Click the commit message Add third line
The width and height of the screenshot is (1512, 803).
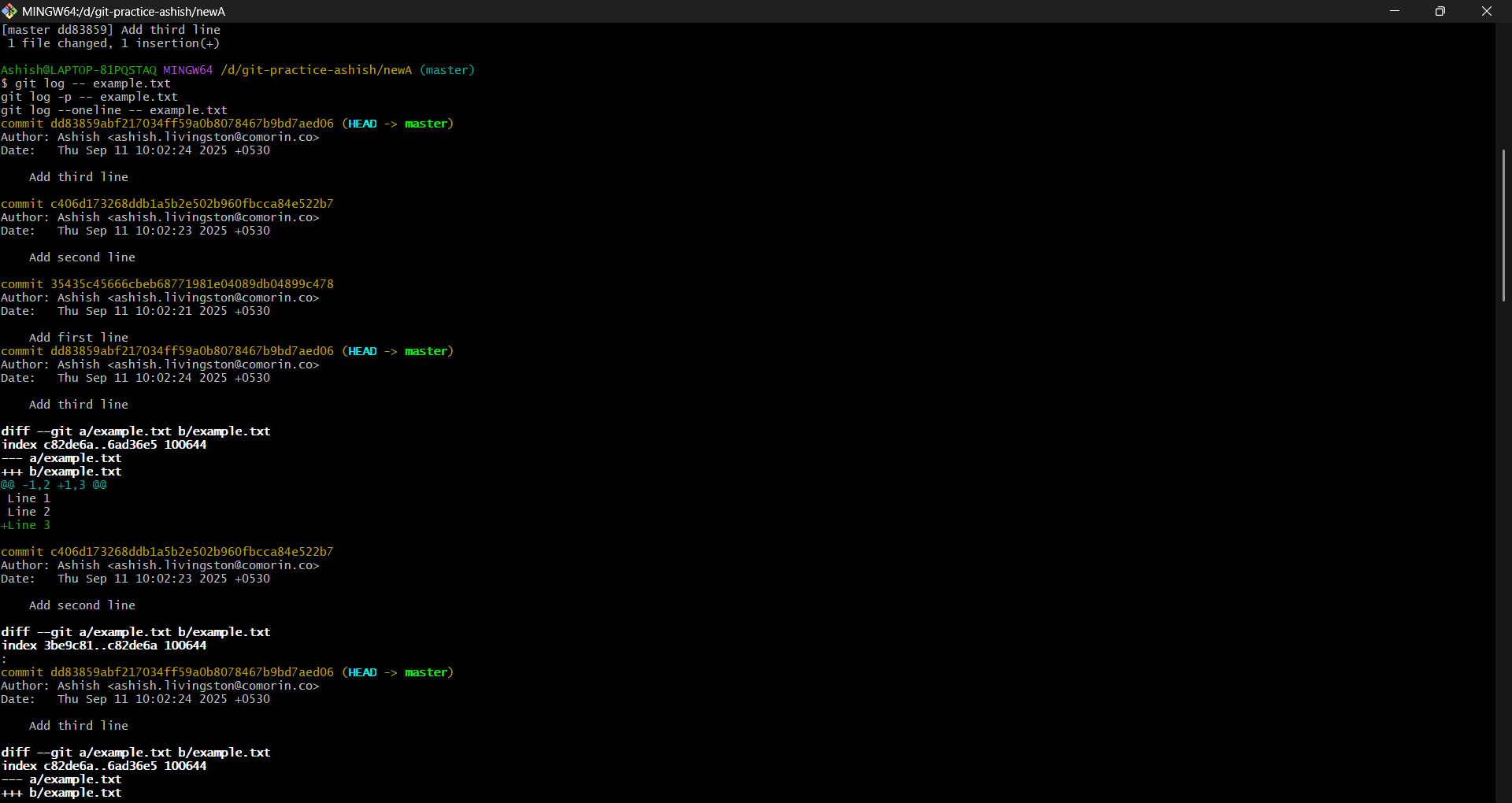[x=78, y=176]
